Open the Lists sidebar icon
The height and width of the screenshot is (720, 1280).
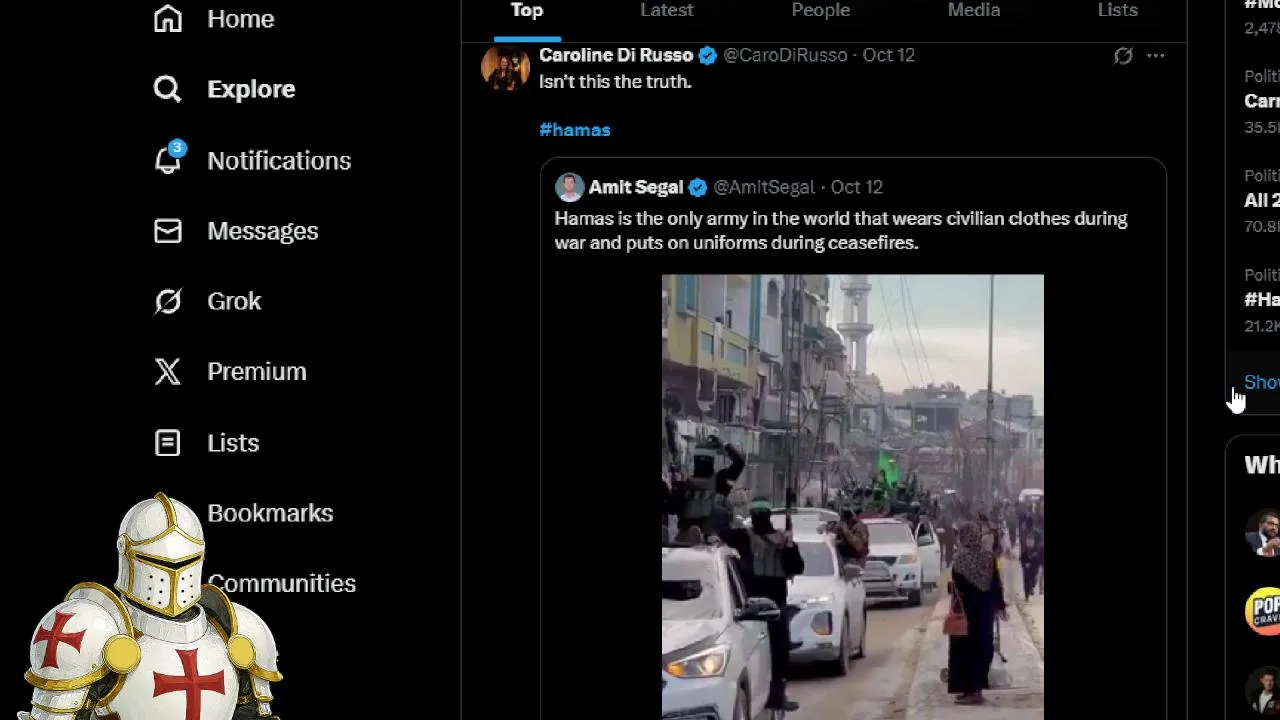(168, 442)
